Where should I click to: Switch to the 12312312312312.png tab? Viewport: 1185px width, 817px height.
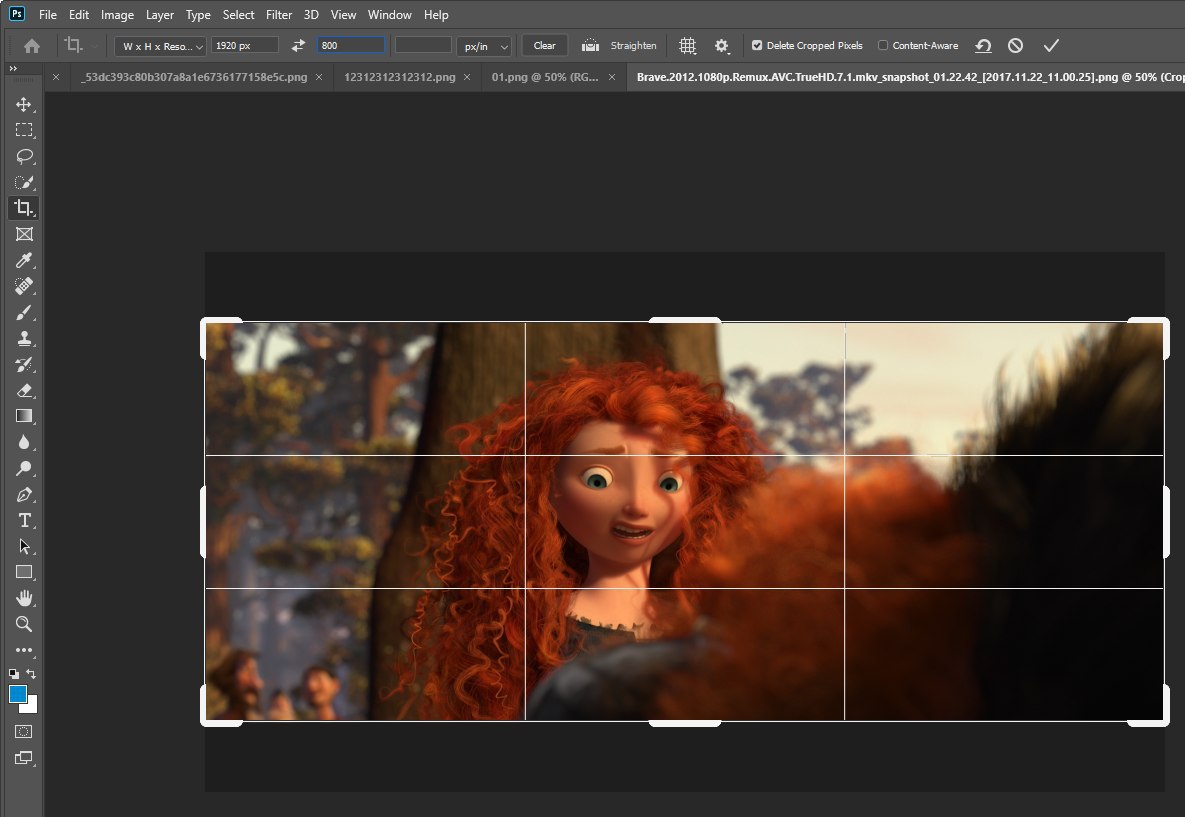click(x=400, y=77)
